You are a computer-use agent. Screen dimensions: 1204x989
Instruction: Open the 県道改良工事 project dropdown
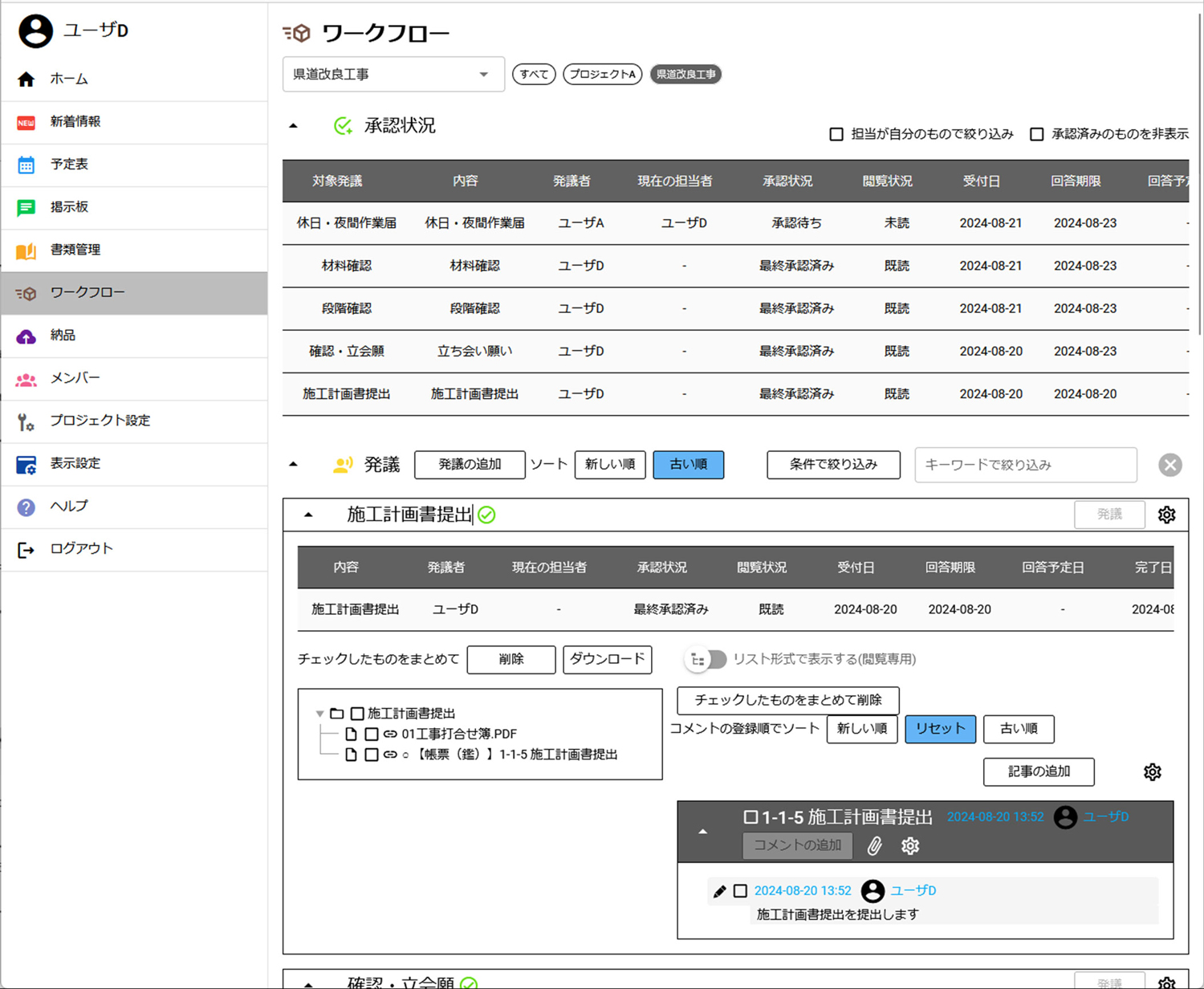393,75
